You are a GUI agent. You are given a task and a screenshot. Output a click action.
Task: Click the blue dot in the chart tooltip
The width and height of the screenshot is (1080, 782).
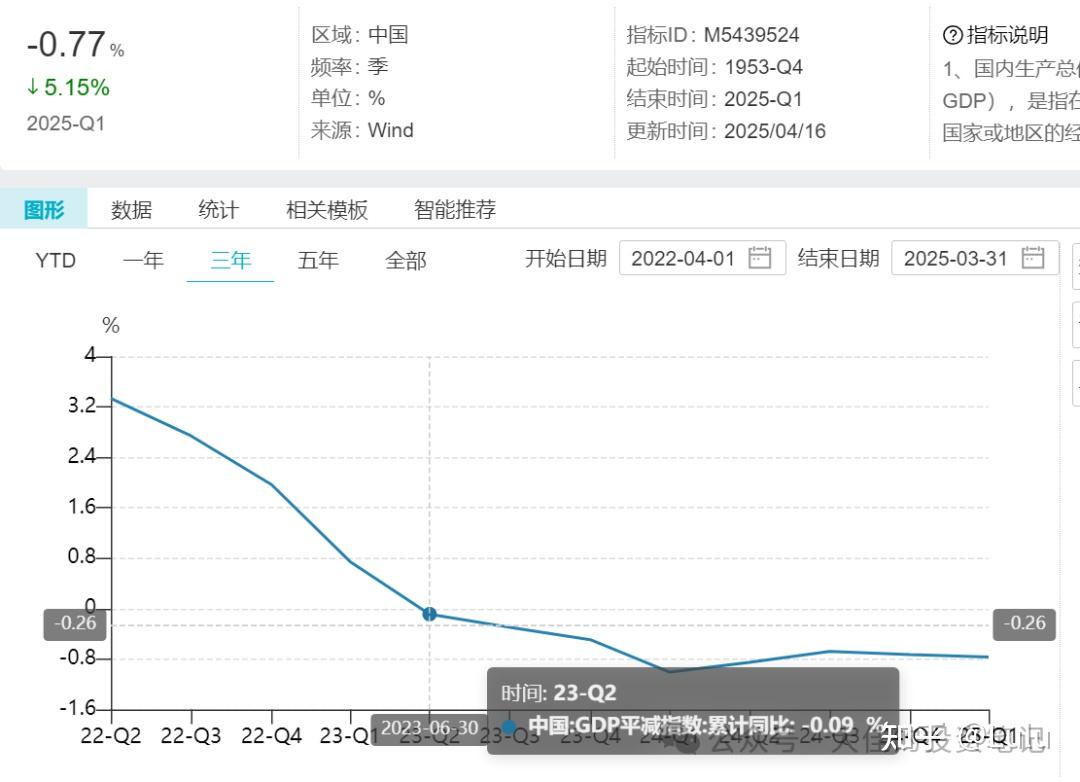(x=509, y=725)
